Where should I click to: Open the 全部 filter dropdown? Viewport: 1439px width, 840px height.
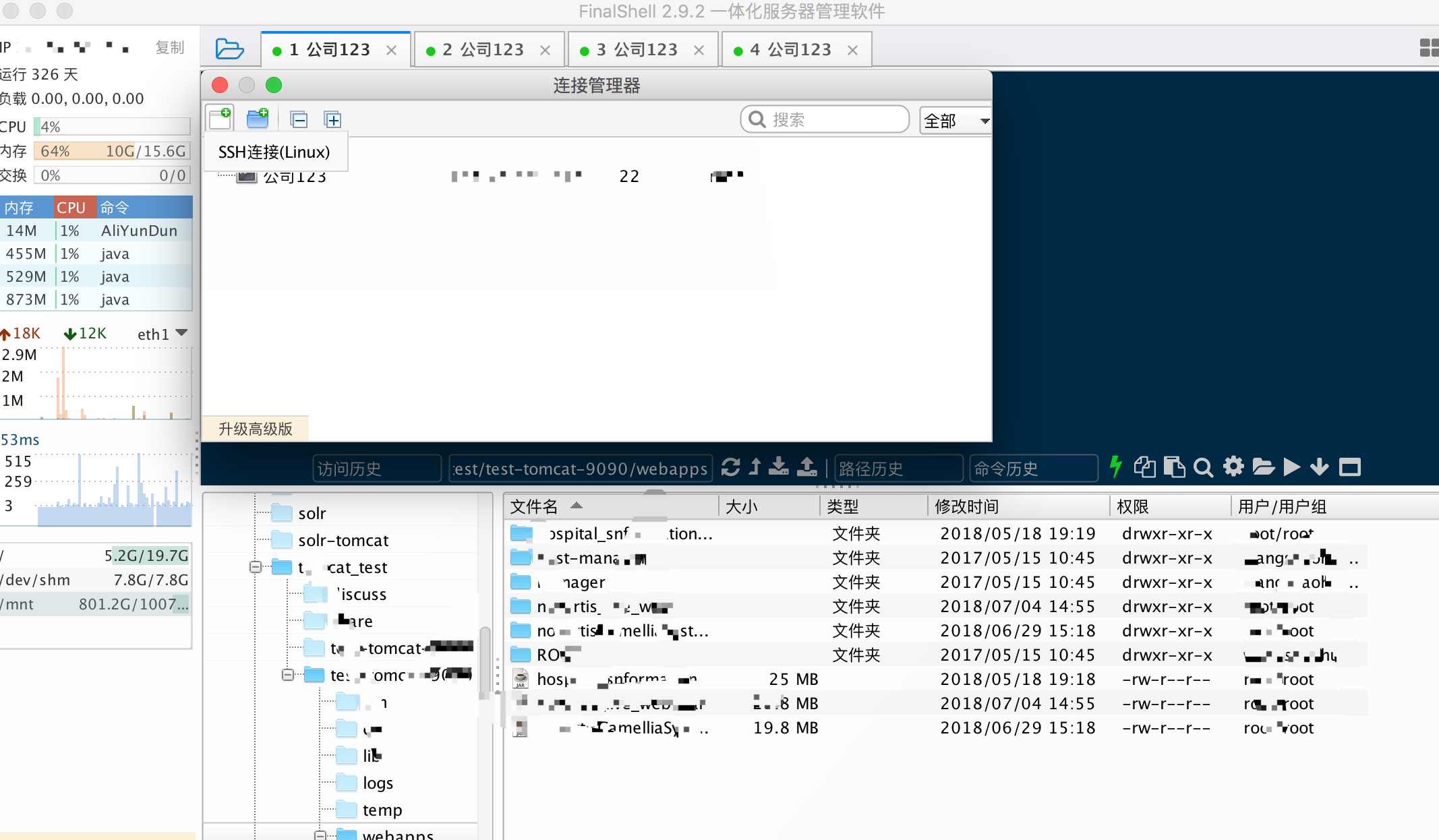(955, 121)
